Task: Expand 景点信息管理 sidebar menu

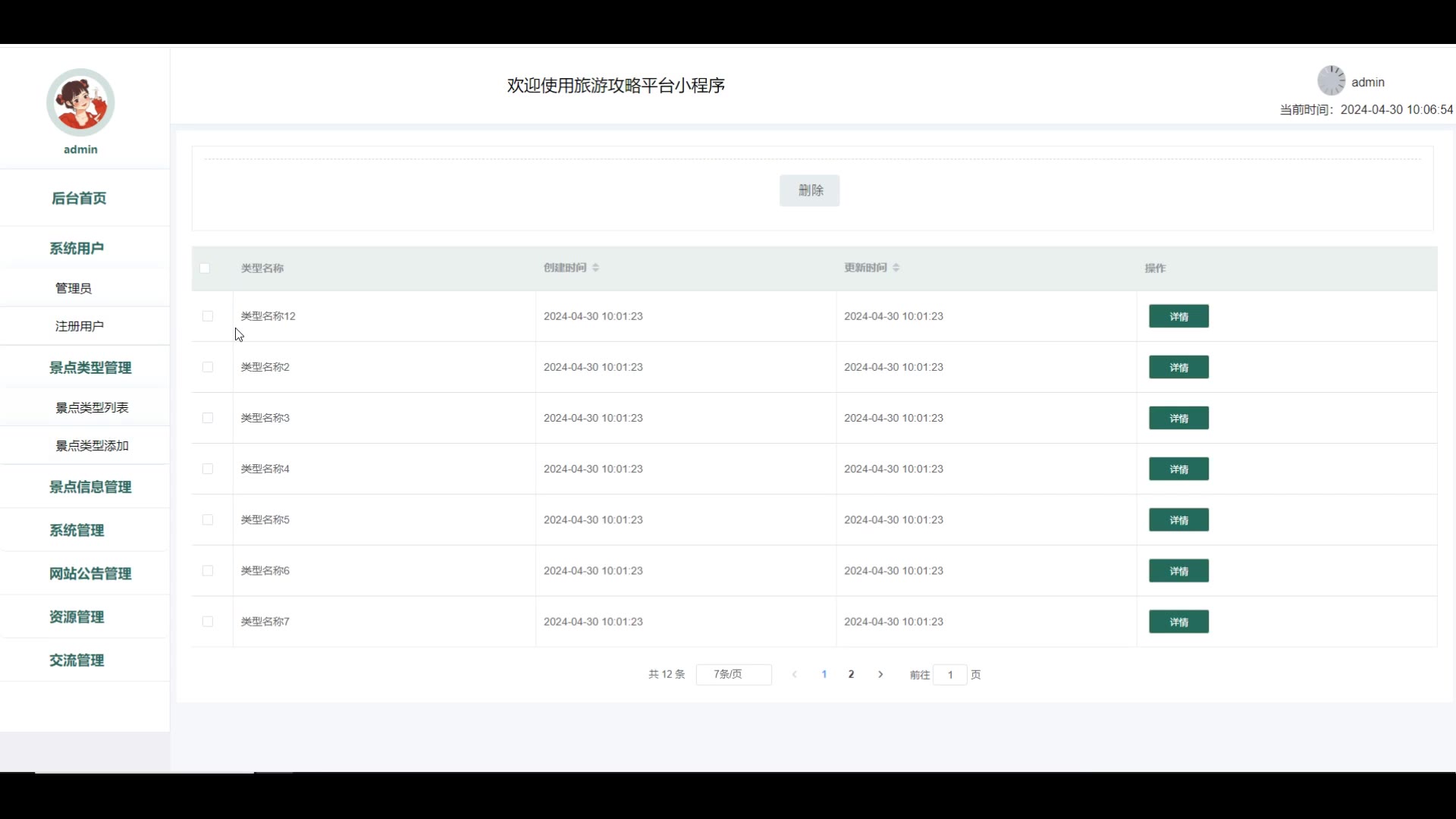Action: pos(90,487)
